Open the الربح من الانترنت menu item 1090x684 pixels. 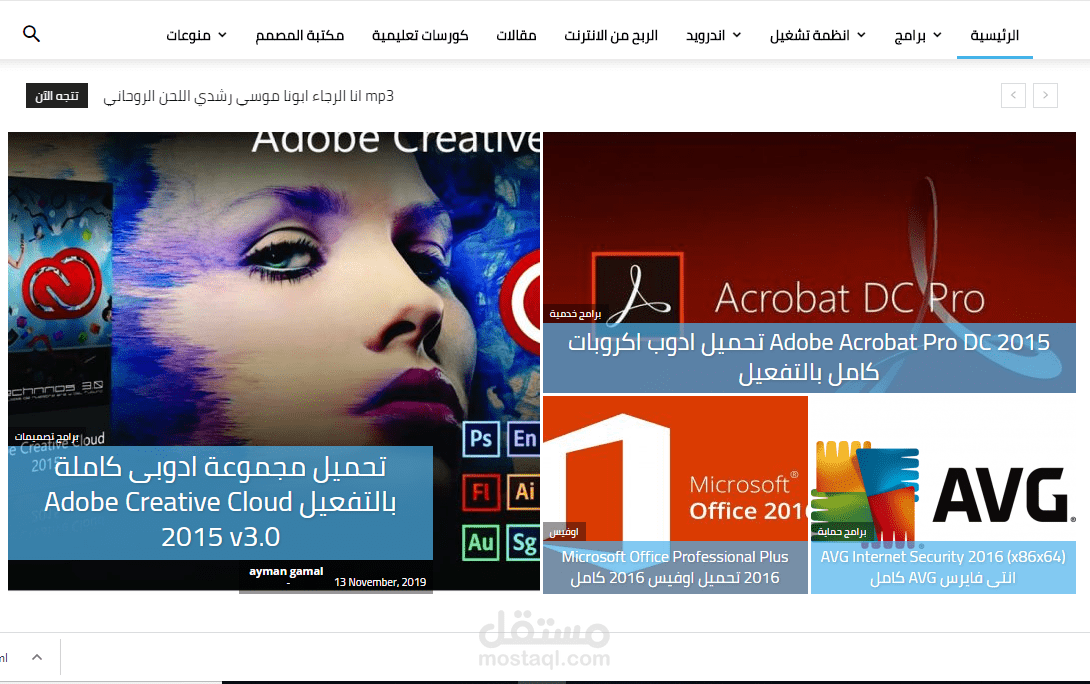(611, 35)
